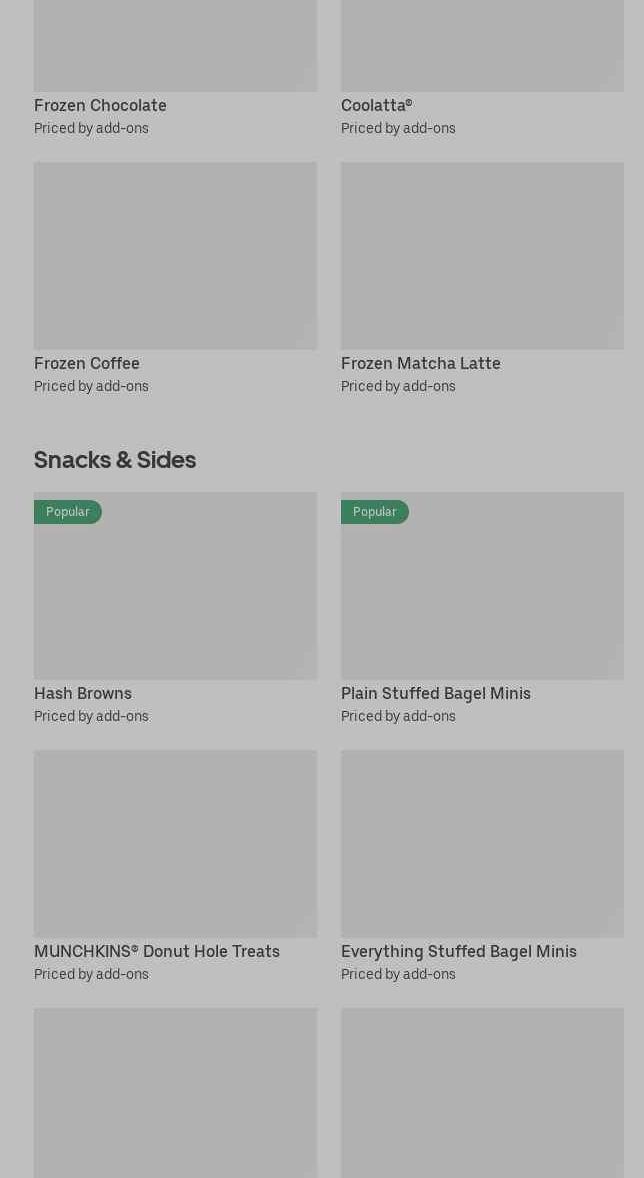Click the Hash Browns title text
Screen dimensions: 644x1178
coord(83,694)
